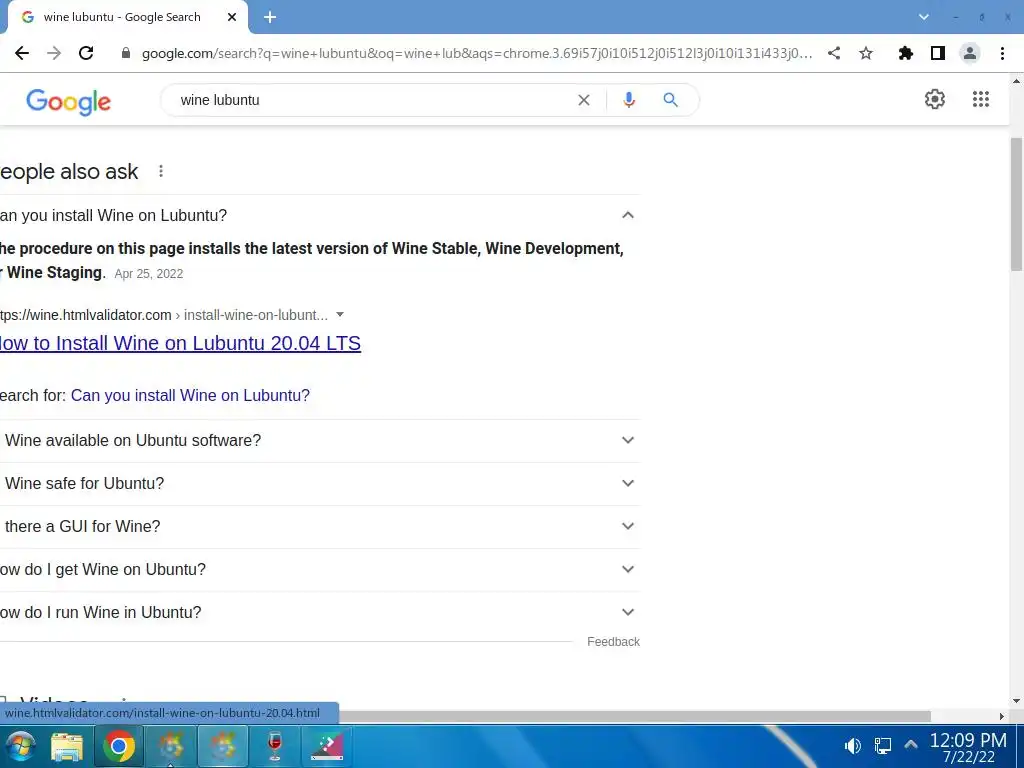Open the tab search dropdown arrow

[x=923, y=17]
